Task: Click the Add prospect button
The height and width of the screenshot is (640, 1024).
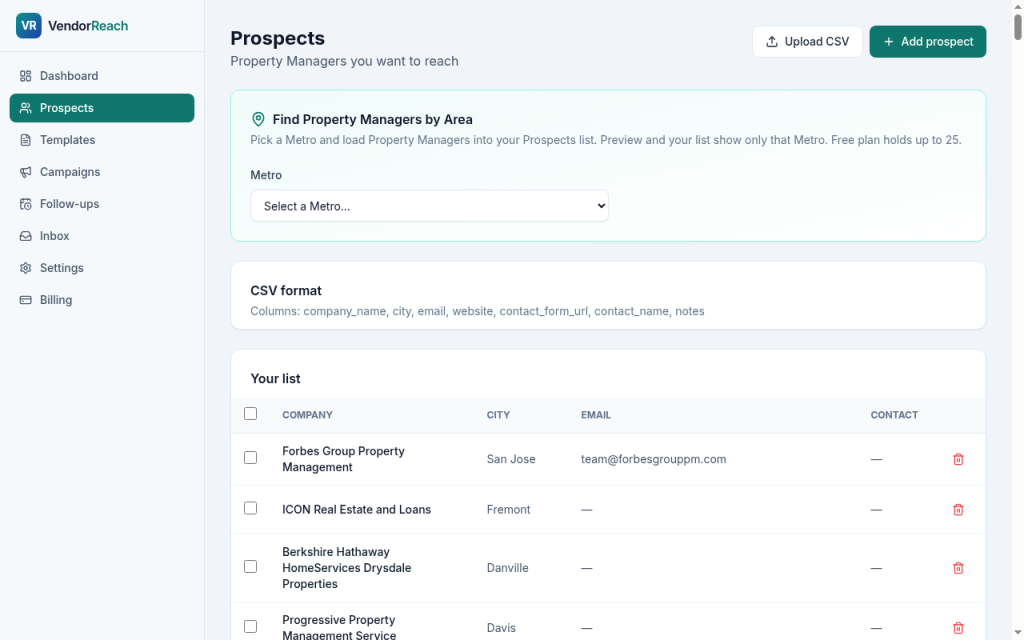Action: point(927,41)
